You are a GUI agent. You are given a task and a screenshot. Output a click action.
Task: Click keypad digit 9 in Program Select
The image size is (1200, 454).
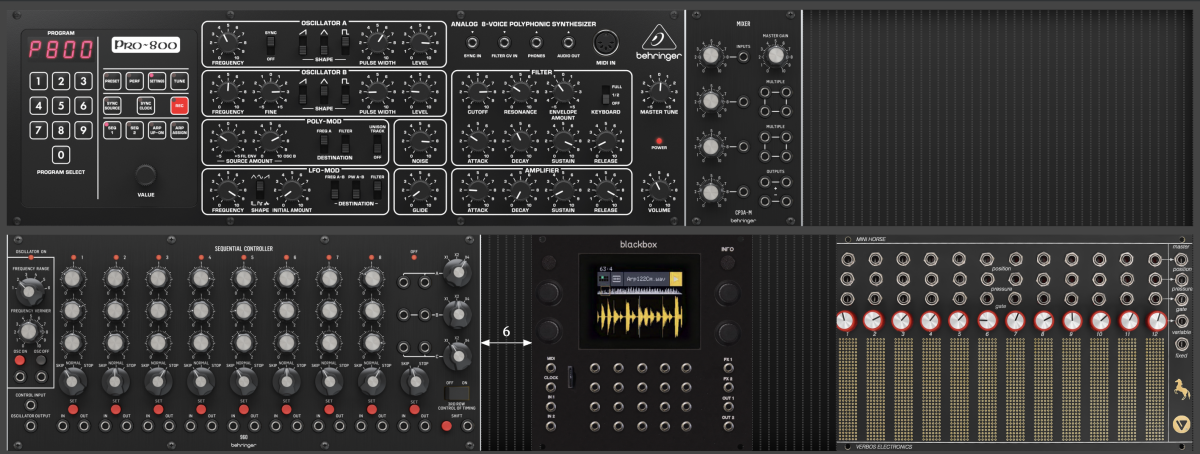pos(83,130)
